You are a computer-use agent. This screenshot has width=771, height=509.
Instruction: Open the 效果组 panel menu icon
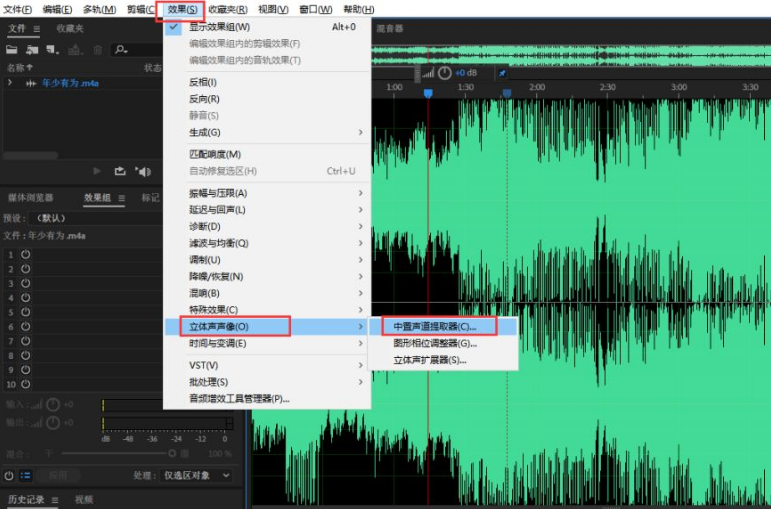coord(121,198)
